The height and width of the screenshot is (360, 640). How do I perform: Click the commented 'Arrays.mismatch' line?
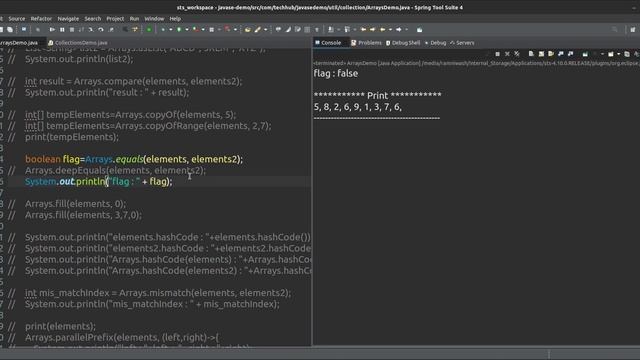(158, 293)
